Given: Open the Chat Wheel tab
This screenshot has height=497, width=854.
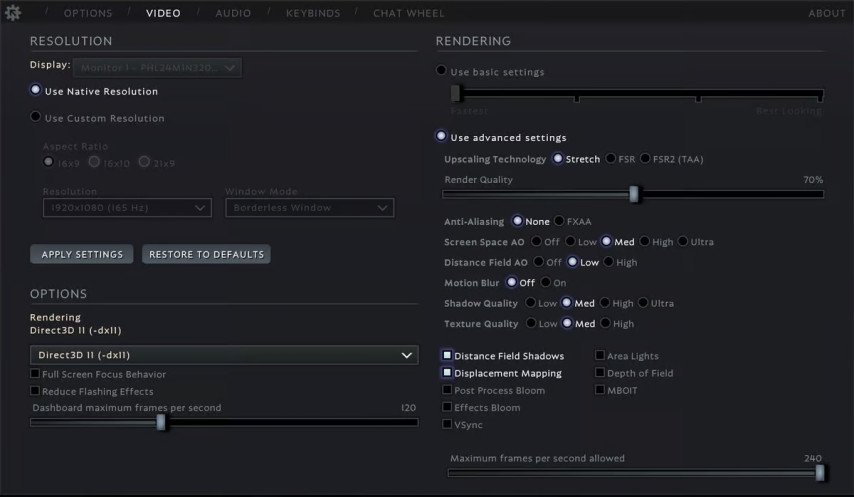Looking at the screenshot, I should click(409, 13).
